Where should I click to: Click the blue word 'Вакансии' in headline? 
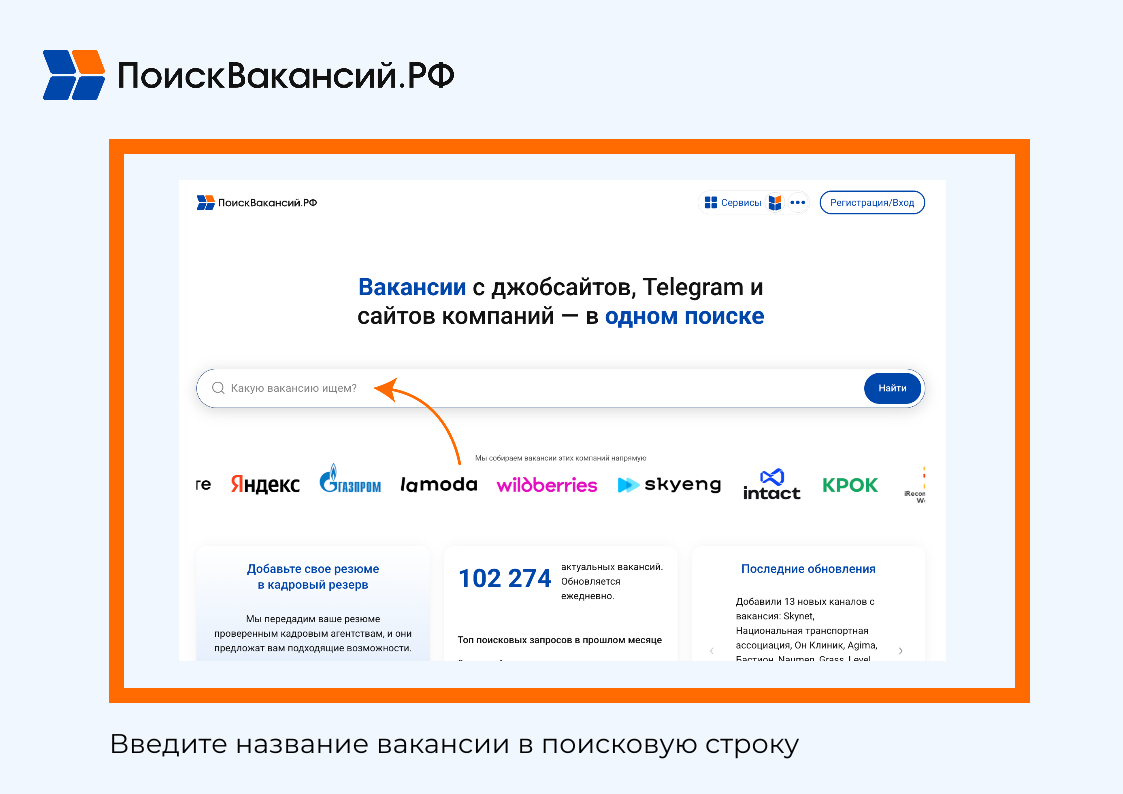click(412, 287)
